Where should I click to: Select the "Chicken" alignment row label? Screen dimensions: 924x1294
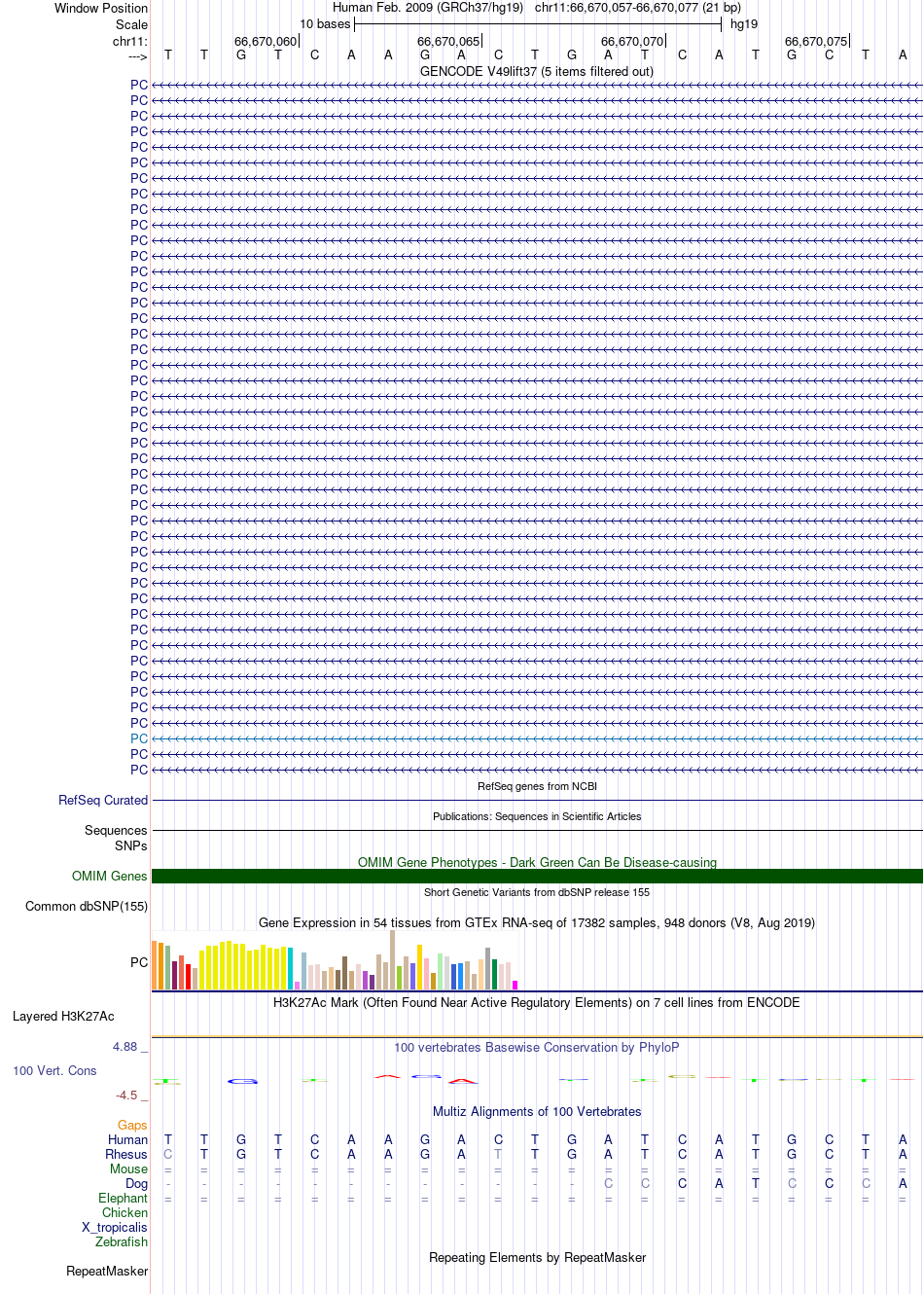point(125,1212)
